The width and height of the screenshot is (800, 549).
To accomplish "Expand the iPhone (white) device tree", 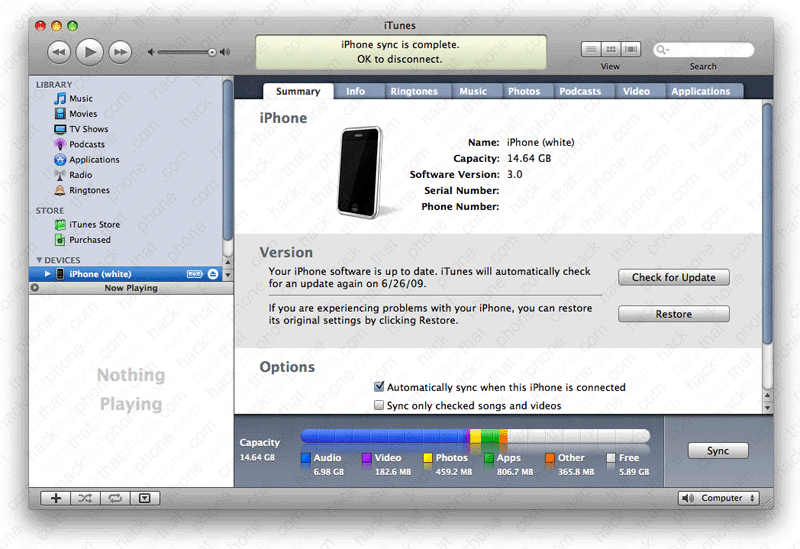I will coord(47,274).
